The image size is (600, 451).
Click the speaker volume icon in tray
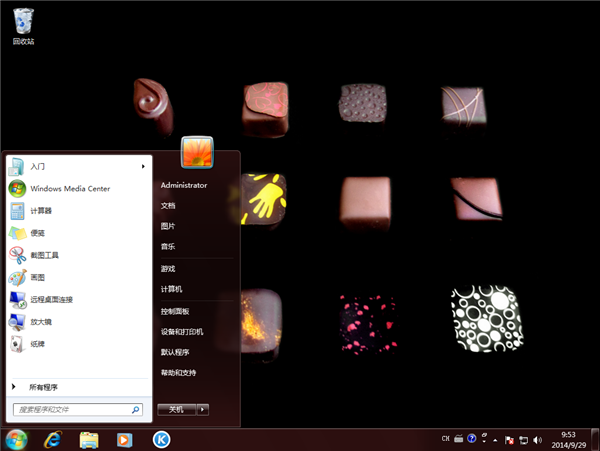click(537, 439)
